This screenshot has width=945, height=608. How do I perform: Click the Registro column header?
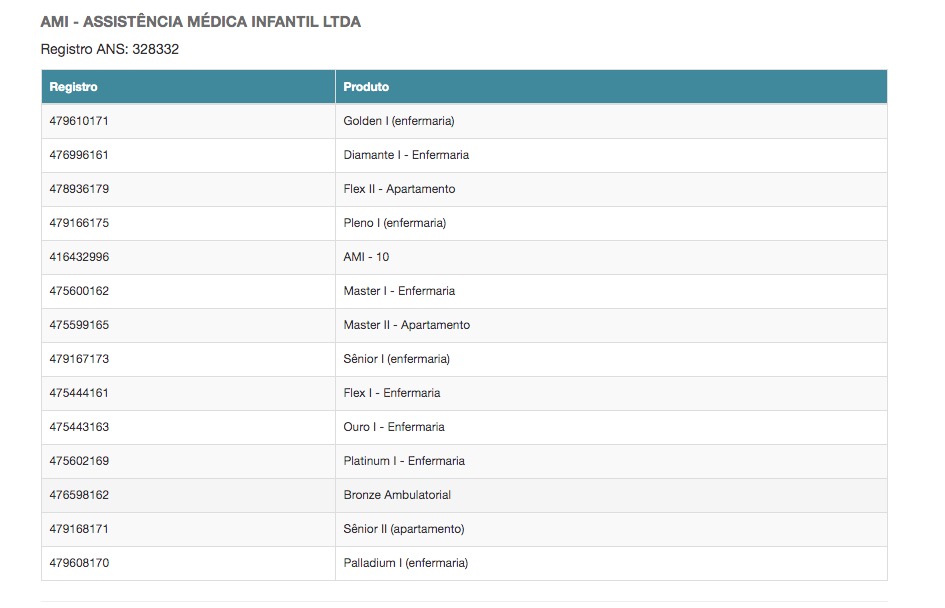point(73,87)
